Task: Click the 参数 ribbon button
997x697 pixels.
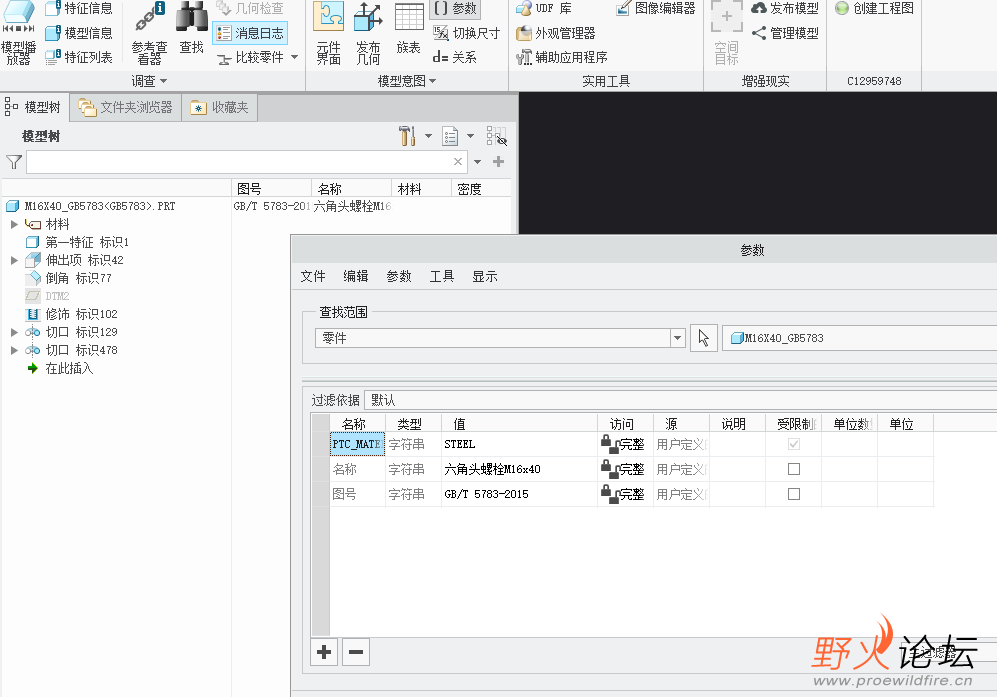Action: 456,8
